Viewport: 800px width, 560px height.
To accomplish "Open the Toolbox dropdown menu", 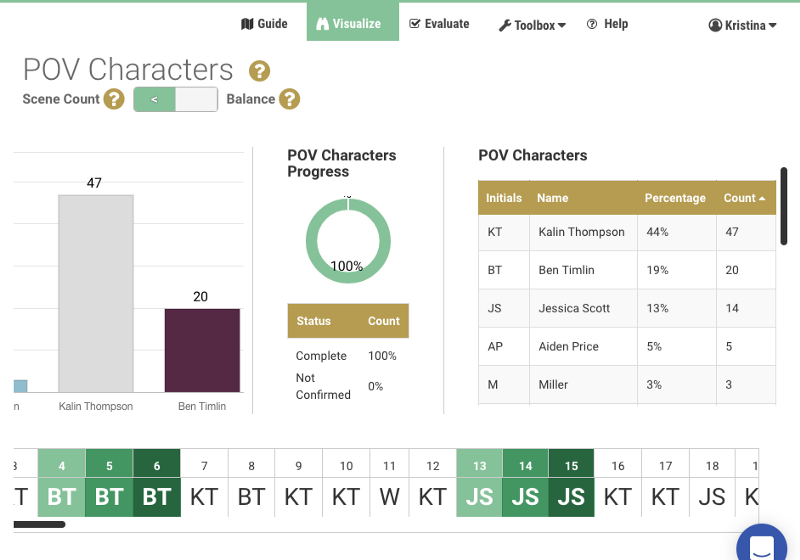I will click(x=533, y=25).
